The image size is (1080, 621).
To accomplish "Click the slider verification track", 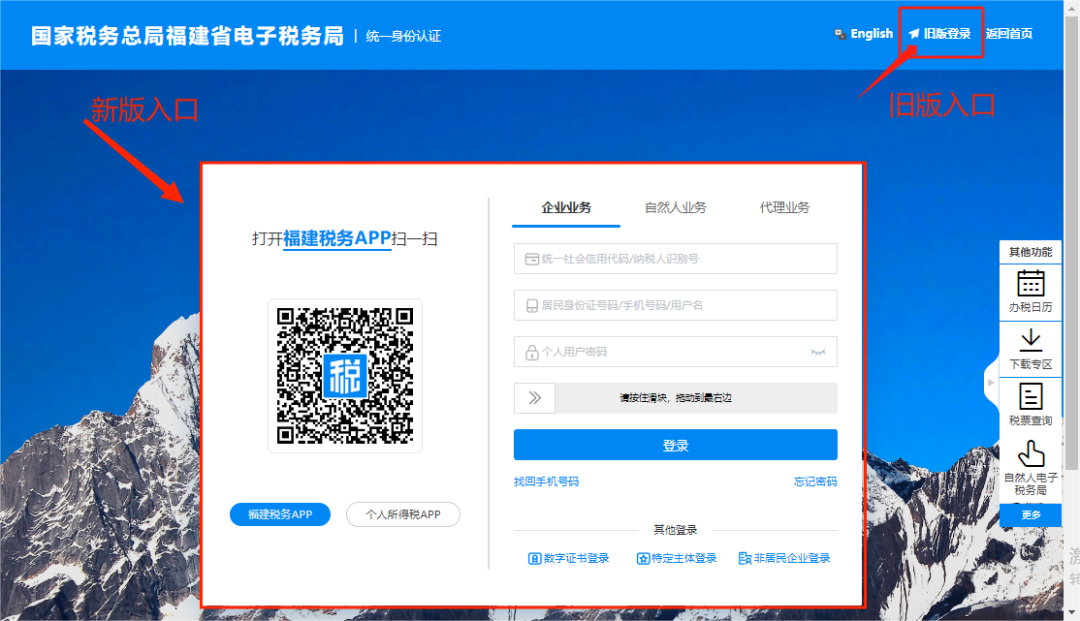I will click(676, 398).
